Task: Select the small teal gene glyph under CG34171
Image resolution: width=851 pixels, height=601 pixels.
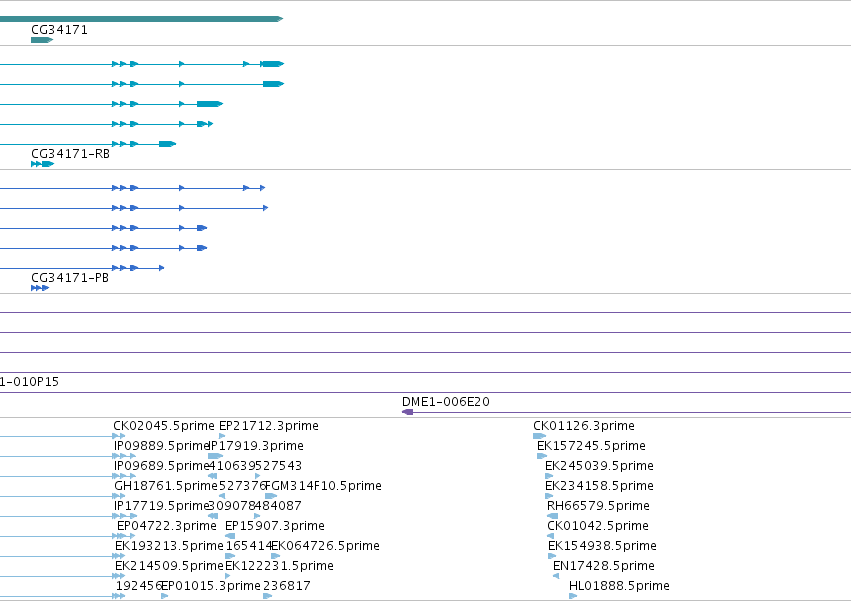Action: point(42,40)
